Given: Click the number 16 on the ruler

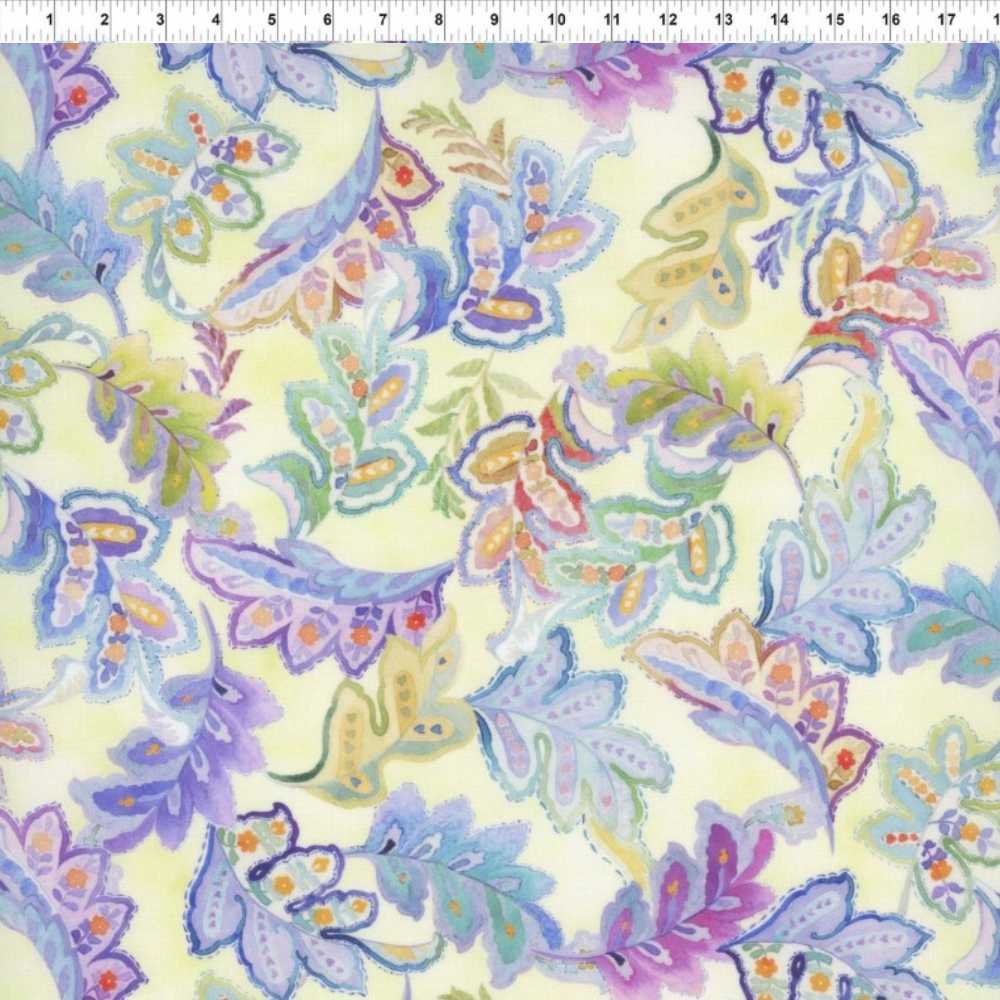Looking at the screenshot, I should coord(891,19).
